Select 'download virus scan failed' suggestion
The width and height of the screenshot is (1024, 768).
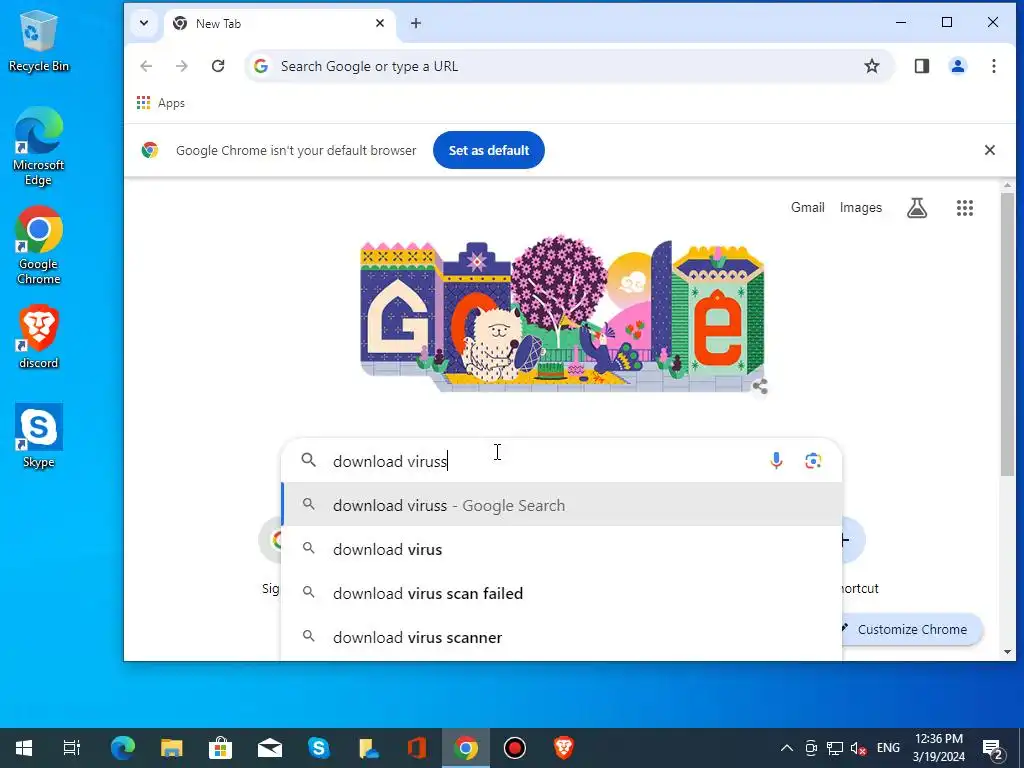click(562, 593)
